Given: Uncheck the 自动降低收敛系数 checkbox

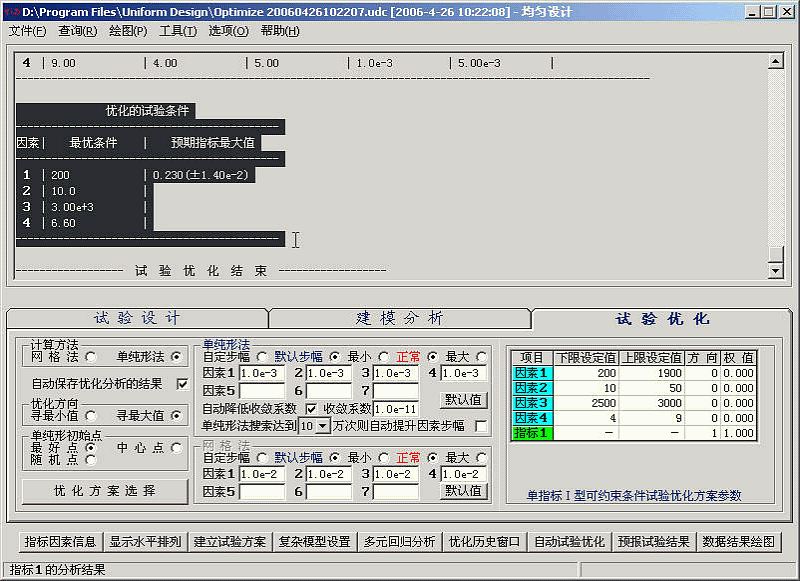Looking at the screenshot, I should 310,408.
